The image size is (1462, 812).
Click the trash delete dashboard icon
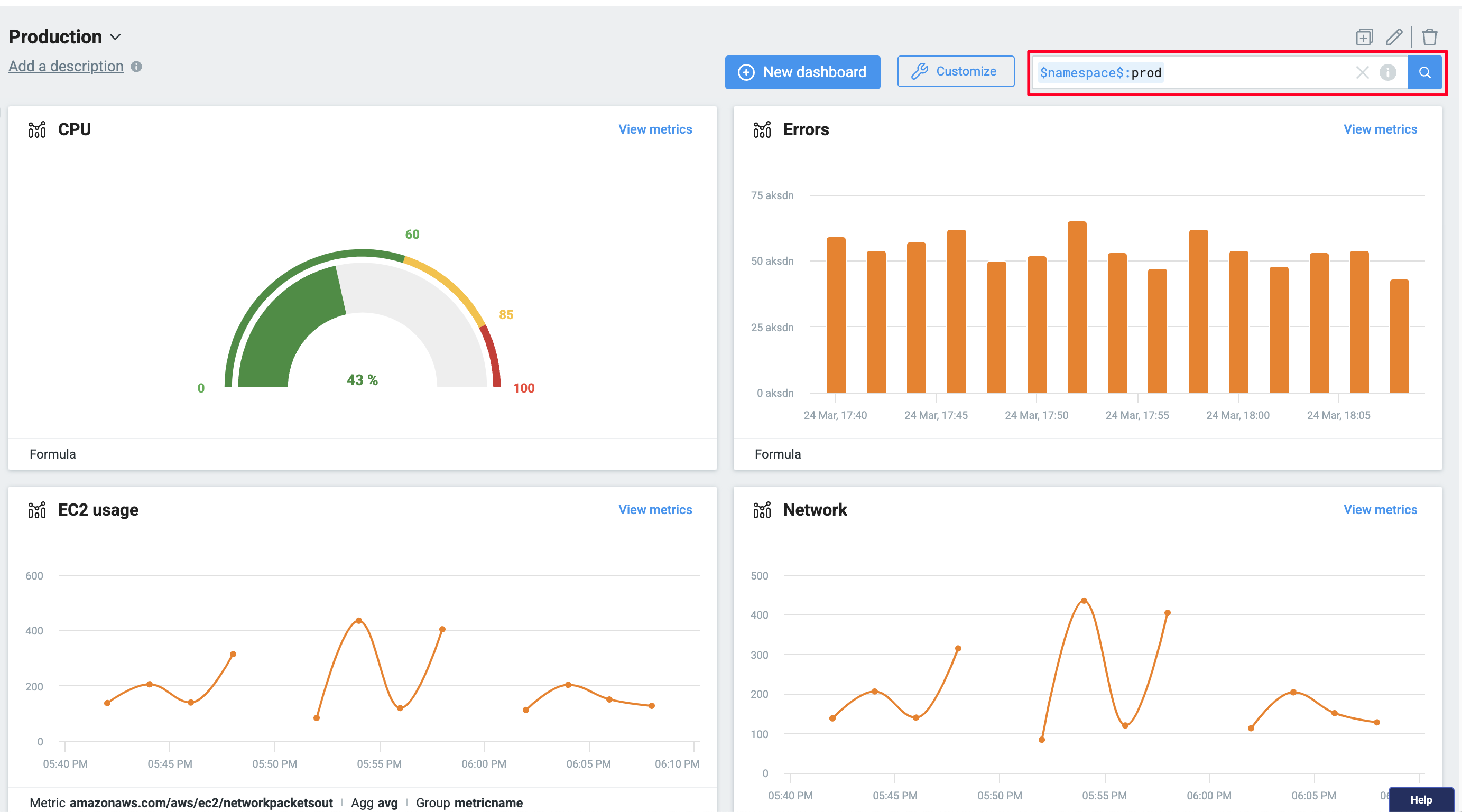coord(1429,38)
